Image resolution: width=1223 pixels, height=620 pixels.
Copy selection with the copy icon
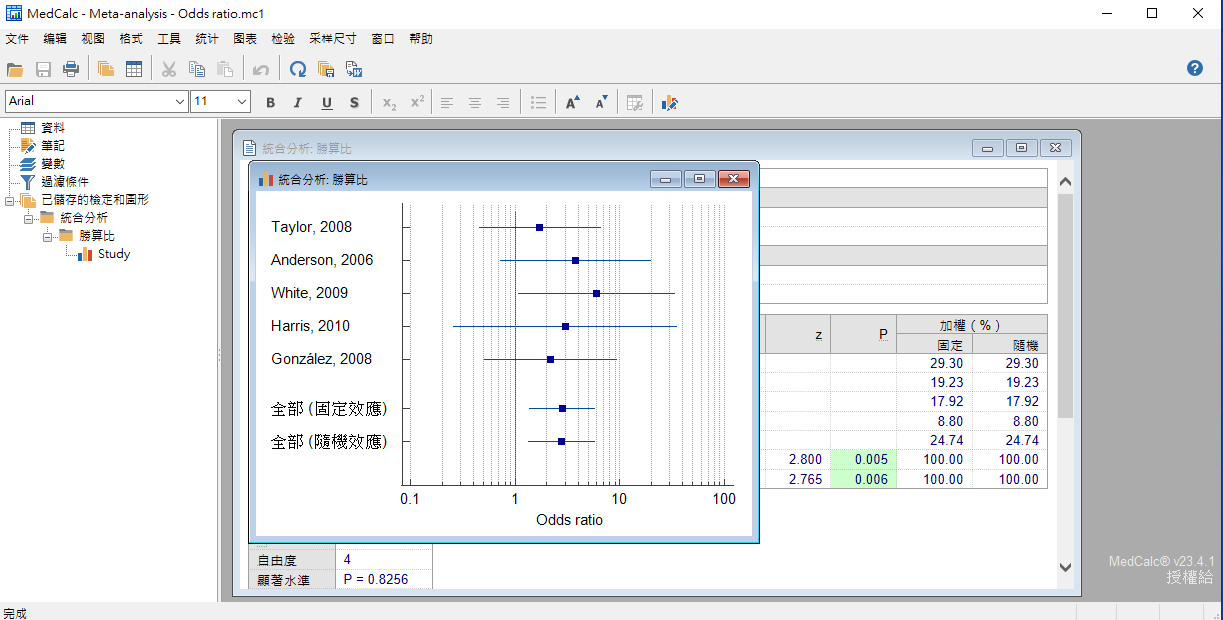point(197,69)
